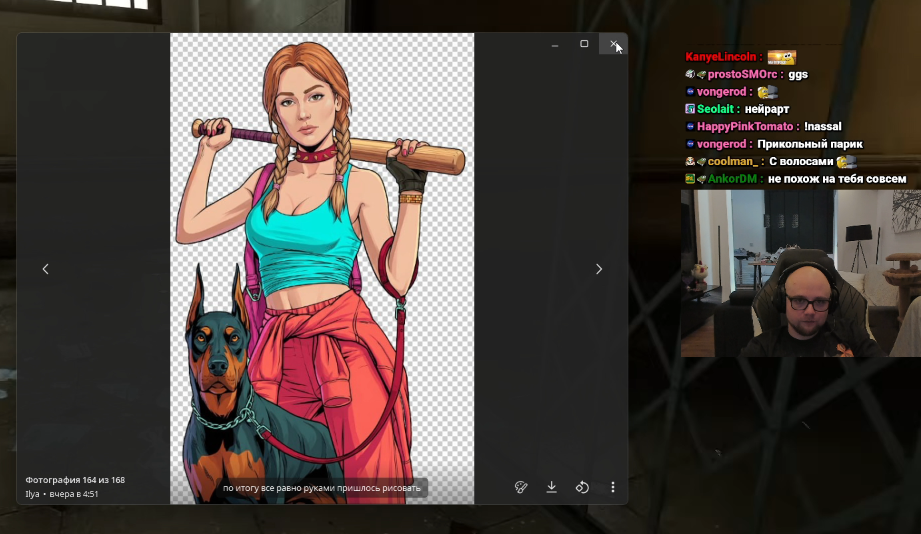This screenshot has width=921, height=534.
Task: Open the three-dot more options menu
Action: pyautogui.click(x=613, y=487)
